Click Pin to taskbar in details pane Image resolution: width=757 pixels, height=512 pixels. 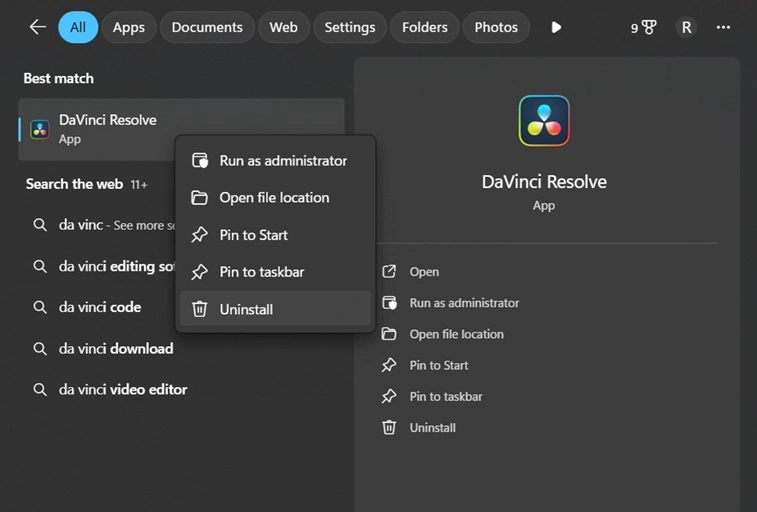coord(446,396)
